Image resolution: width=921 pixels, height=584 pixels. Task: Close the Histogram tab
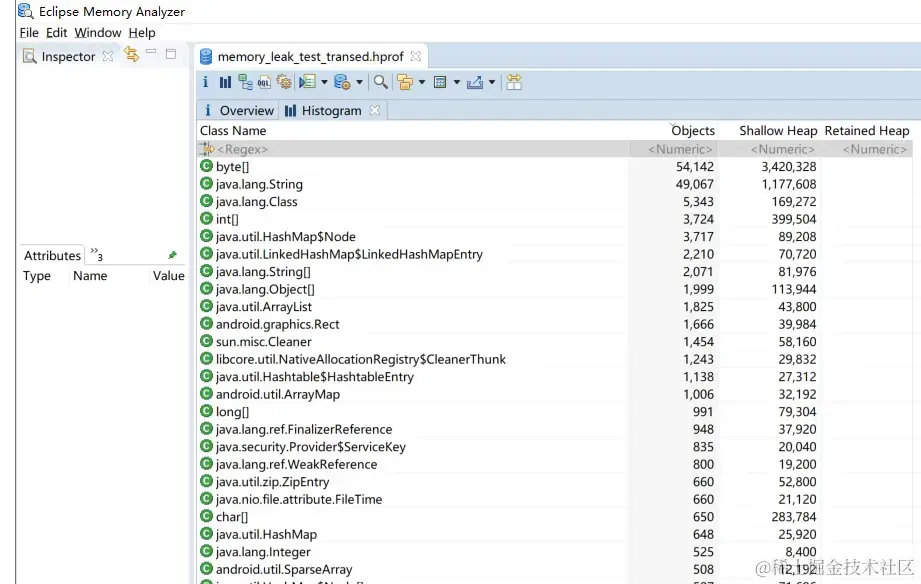pos(375,110)
